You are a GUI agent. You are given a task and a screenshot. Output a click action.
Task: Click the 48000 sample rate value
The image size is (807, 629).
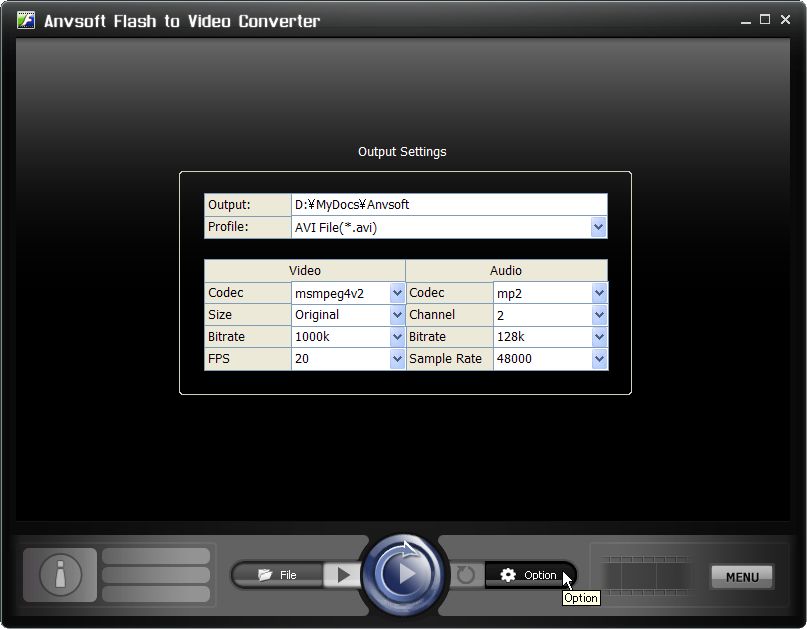[x=514, y=359]
